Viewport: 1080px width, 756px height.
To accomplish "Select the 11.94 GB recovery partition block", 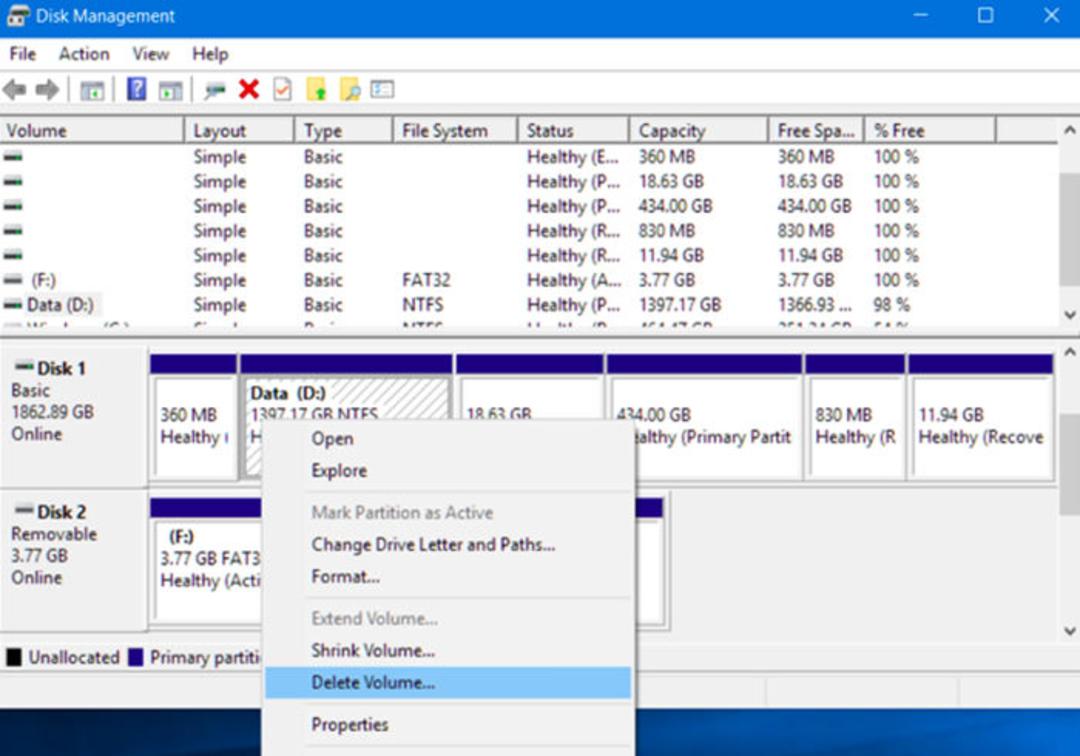I will click(x=981, y=416).
